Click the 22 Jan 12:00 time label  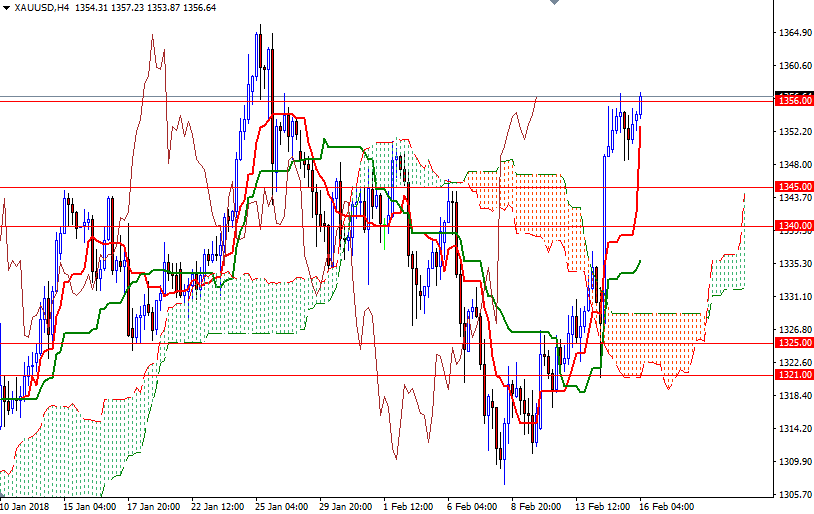218,507
